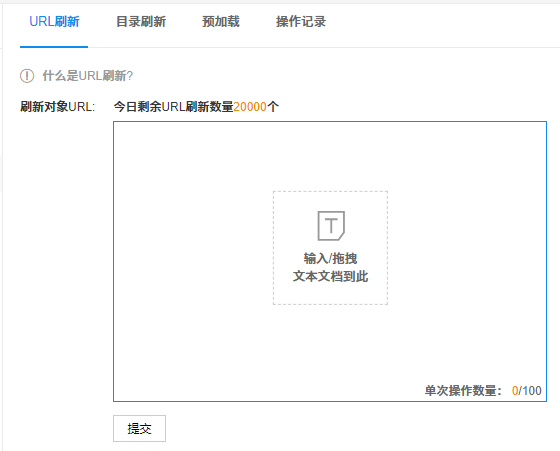Click the 0/100 operation counter
The width and height of the screenshot is (560, 451).
[x=526, y=391]
